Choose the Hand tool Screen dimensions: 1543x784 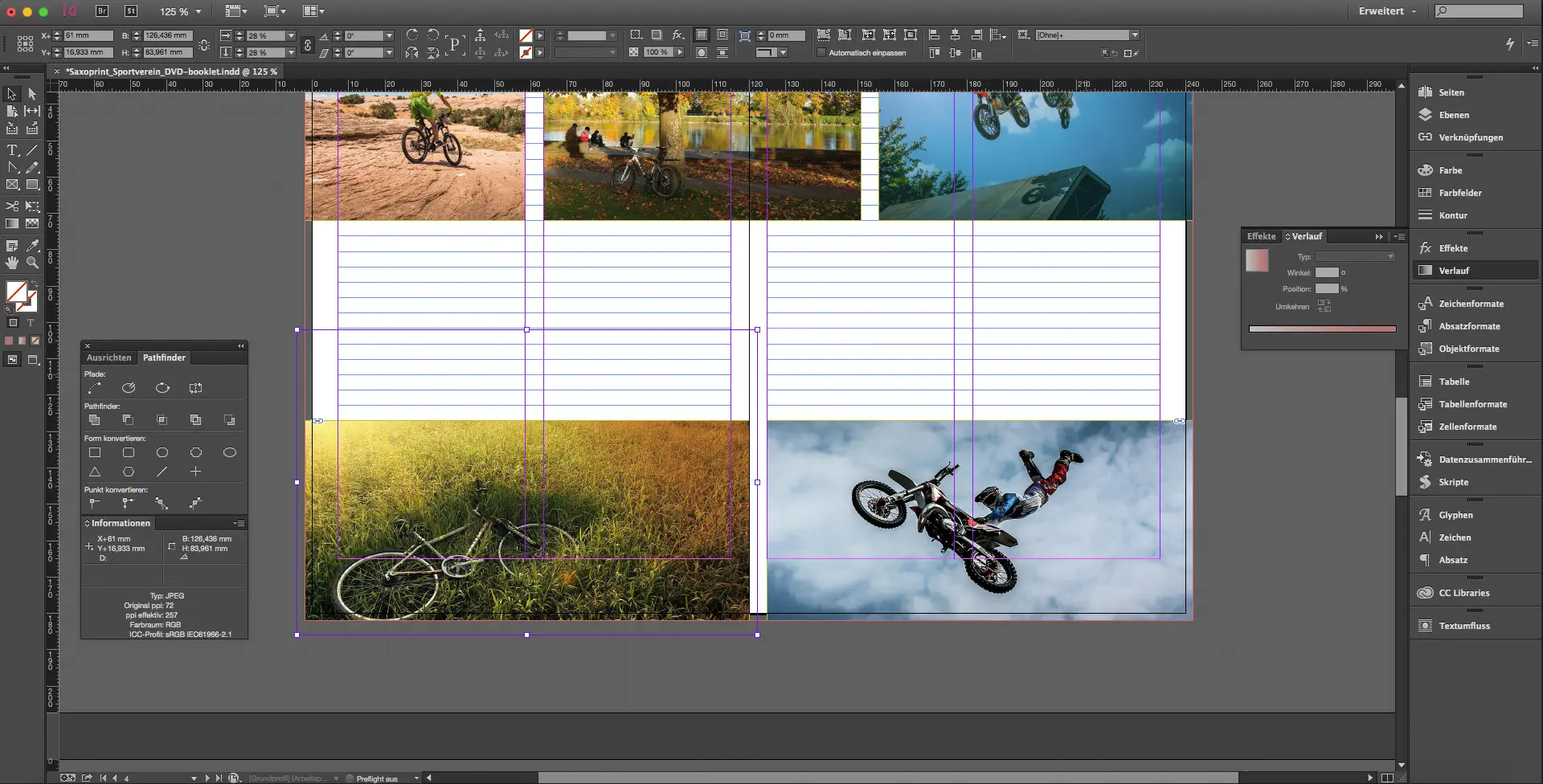[x=12, y=263]
